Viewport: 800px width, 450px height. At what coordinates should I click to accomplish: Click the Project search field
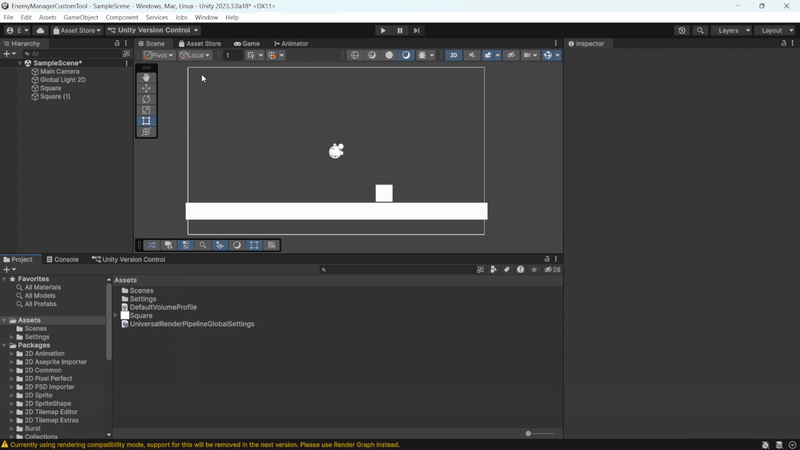398,269
